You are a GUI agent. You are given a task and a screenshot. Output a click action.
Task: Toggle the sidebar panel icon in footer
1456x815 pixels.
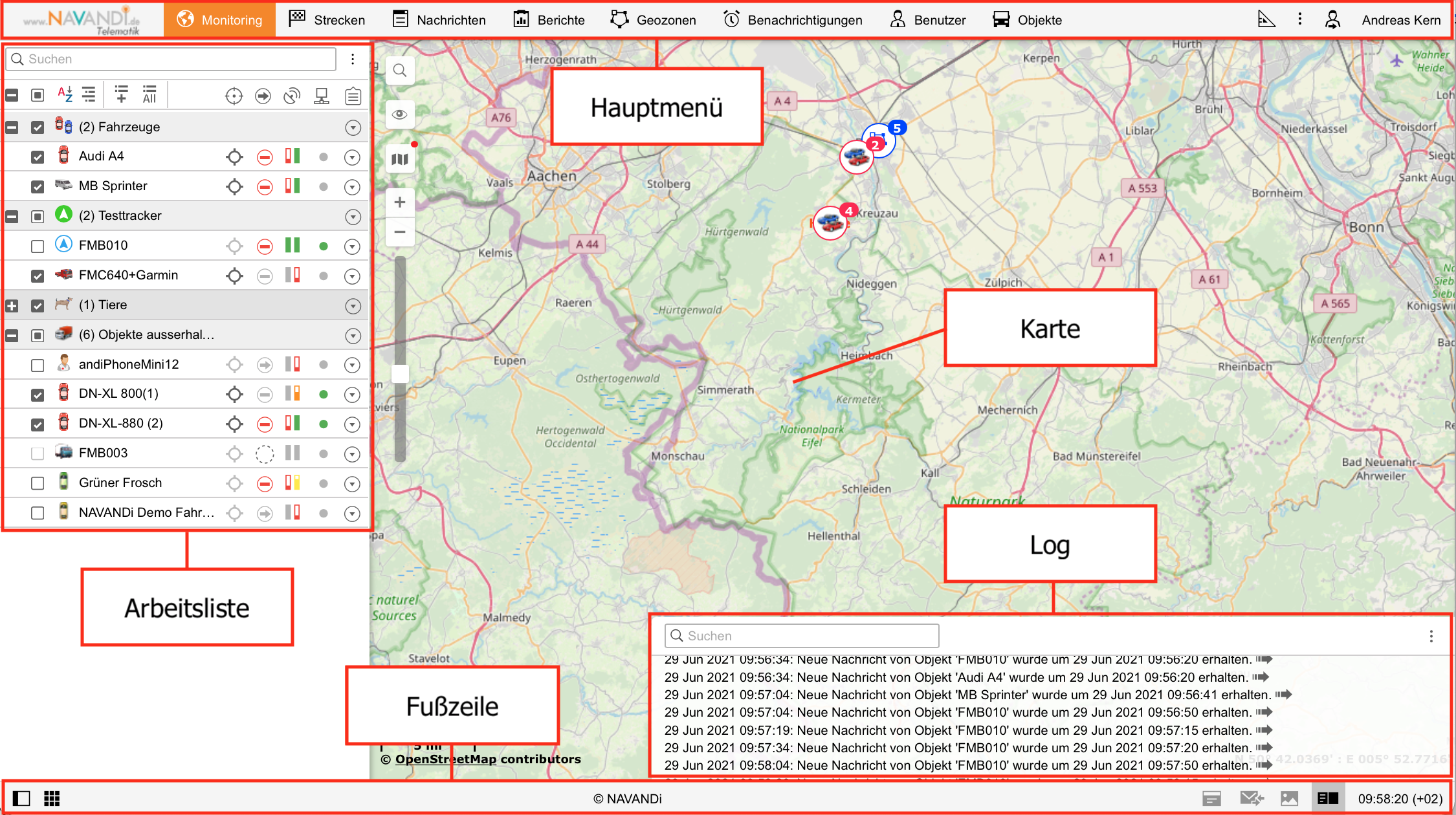click(21, 798)
